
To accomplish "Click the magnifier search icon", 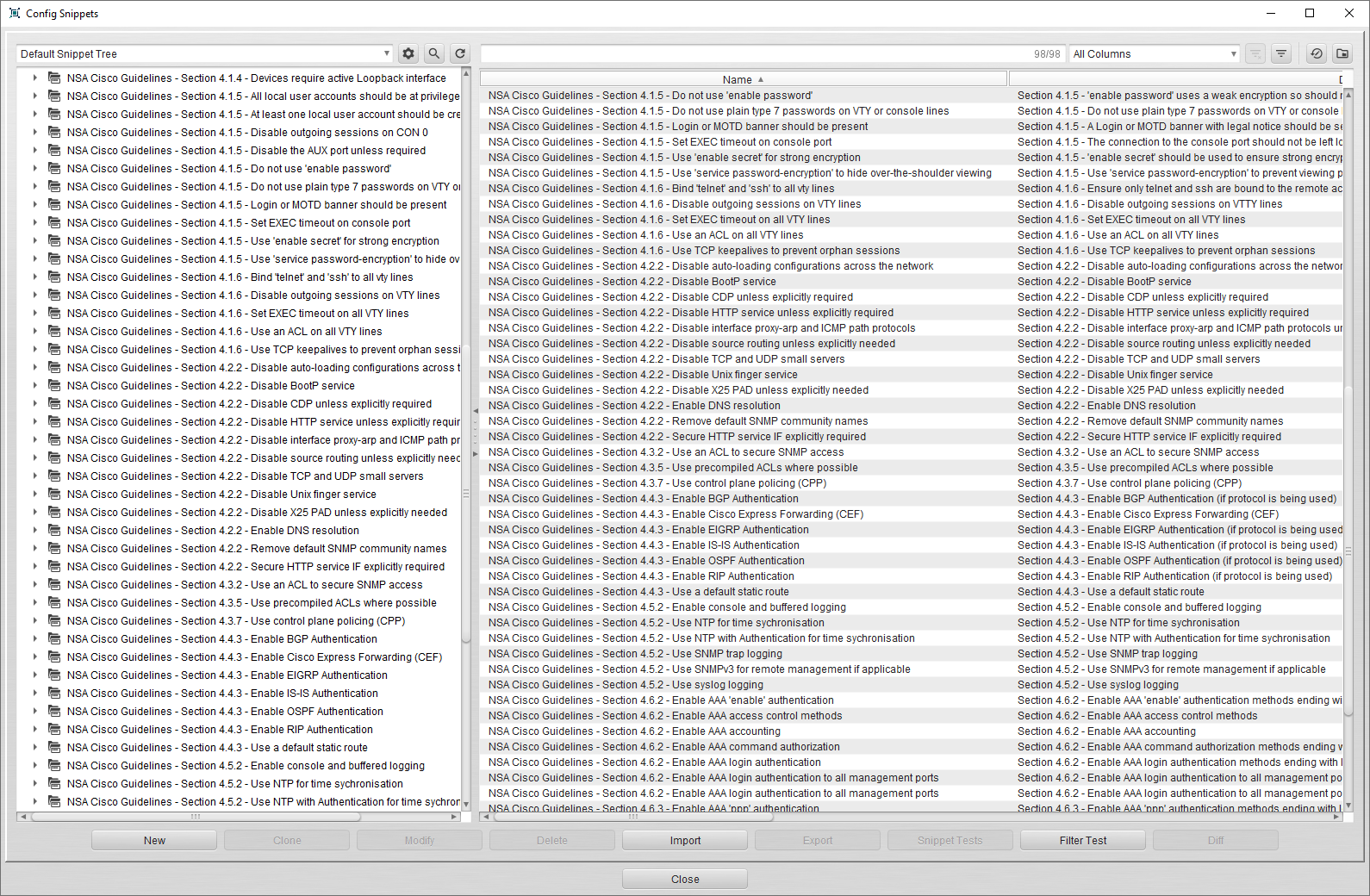I will (434, 53).
